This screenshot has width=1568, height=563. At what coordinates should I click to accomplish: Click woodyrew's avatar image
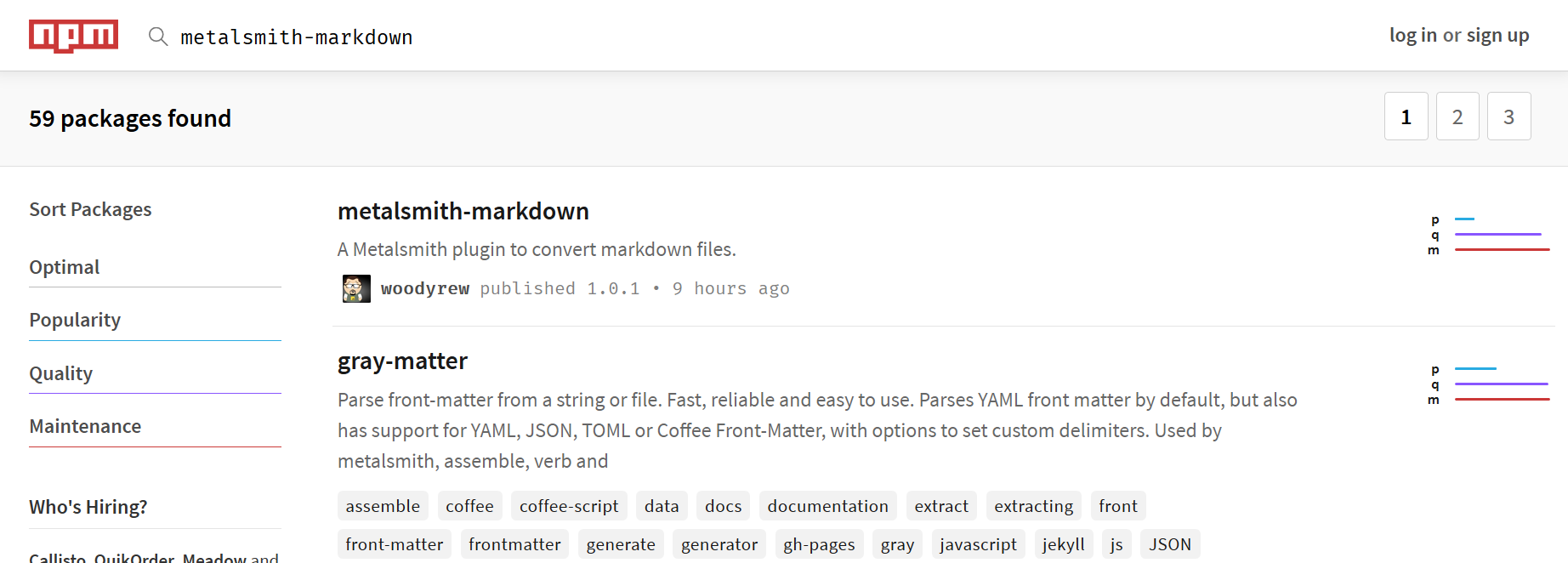(356, 289)
